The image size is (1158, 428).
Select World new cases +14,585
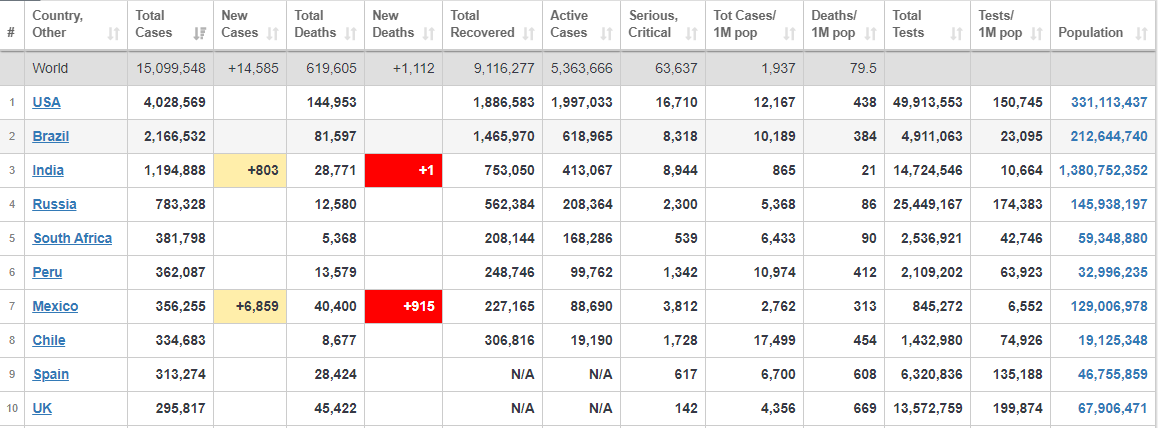(253, 69)
